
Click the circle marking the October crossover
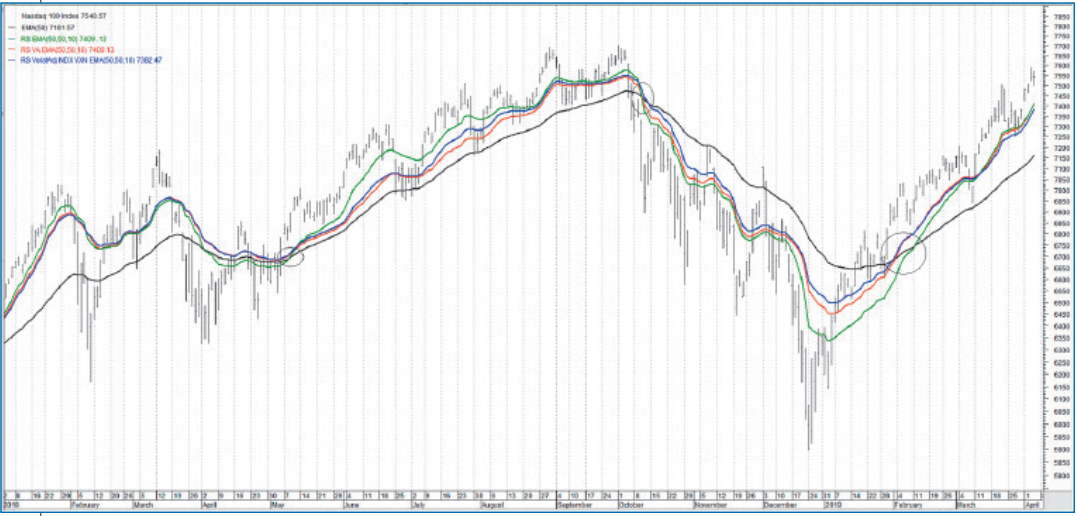(x=640, y=94)
